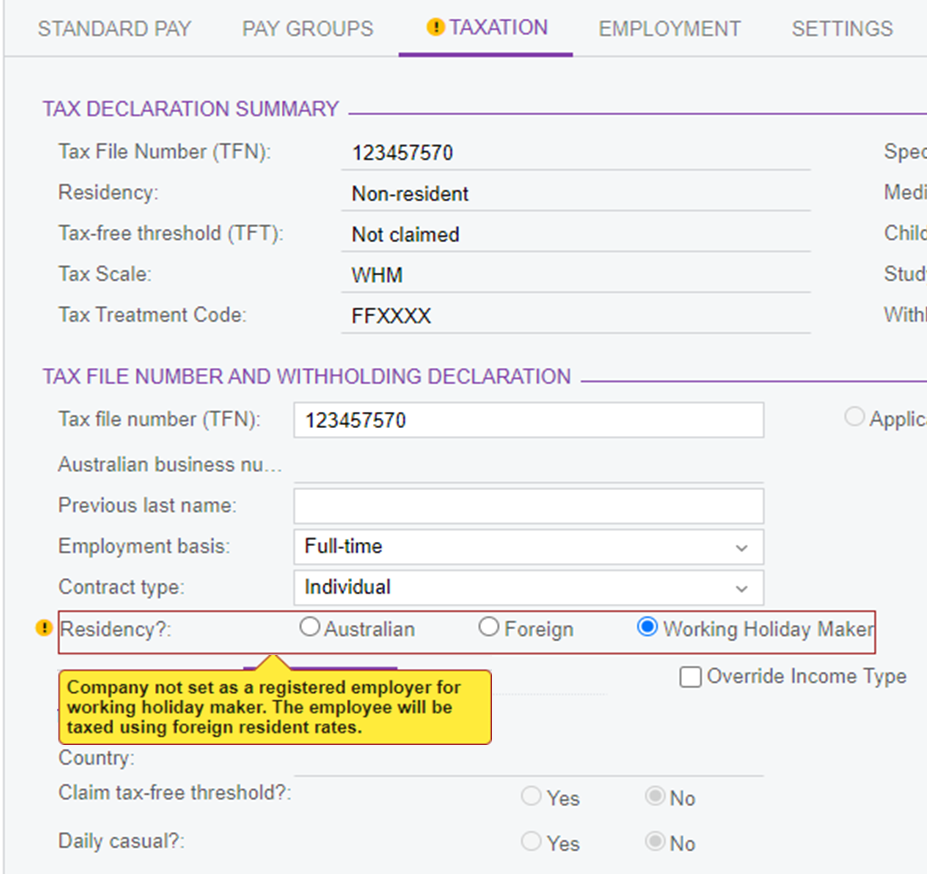The height and width of the screenshot is (874, 927).
Task: Click the warning icon beside Residency
Action: click(43, 629)
